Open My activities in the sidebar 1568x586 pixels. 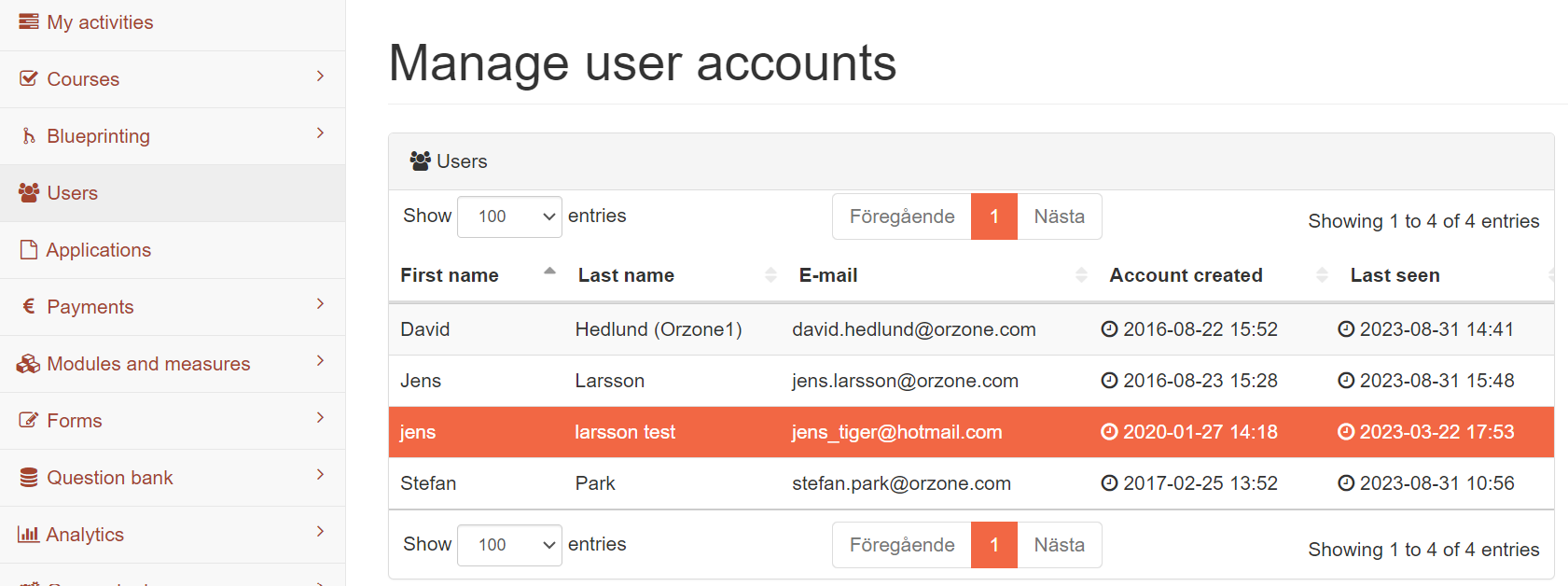pyautogui.click(x=173, y=22)
